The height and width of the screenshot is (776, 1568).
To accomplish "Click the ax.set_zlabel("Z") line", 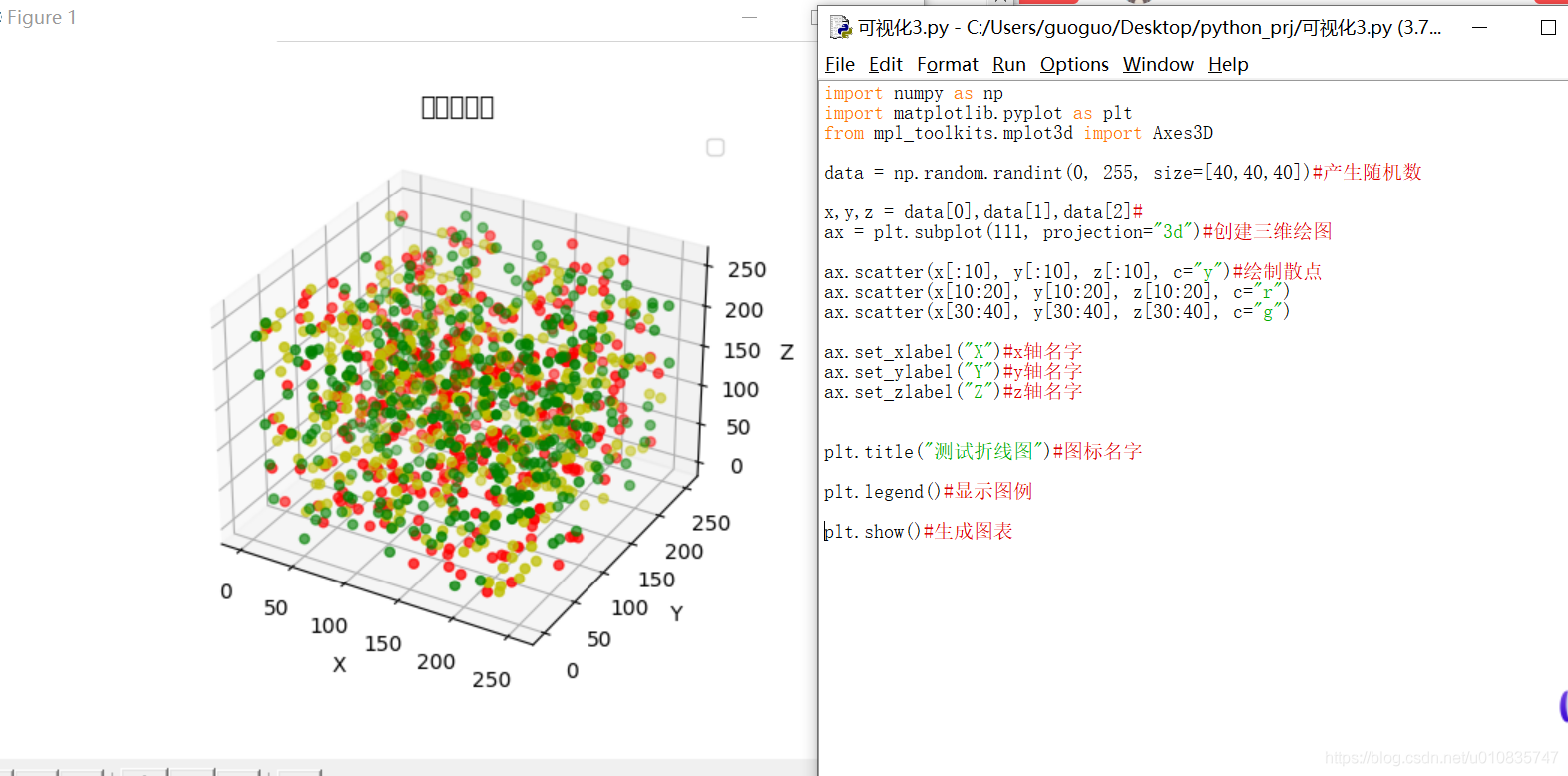I will pos(954,392).
